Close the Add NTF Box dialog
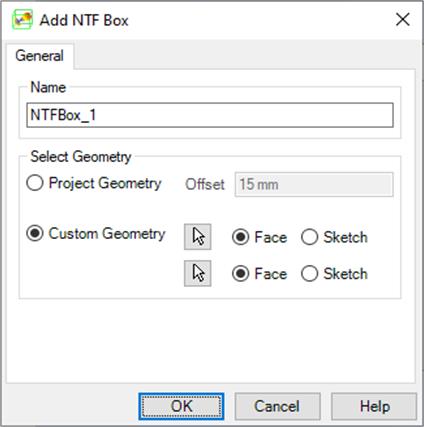Image resolution: width=424 pixels, height=427 pixels. pos(403,20)
